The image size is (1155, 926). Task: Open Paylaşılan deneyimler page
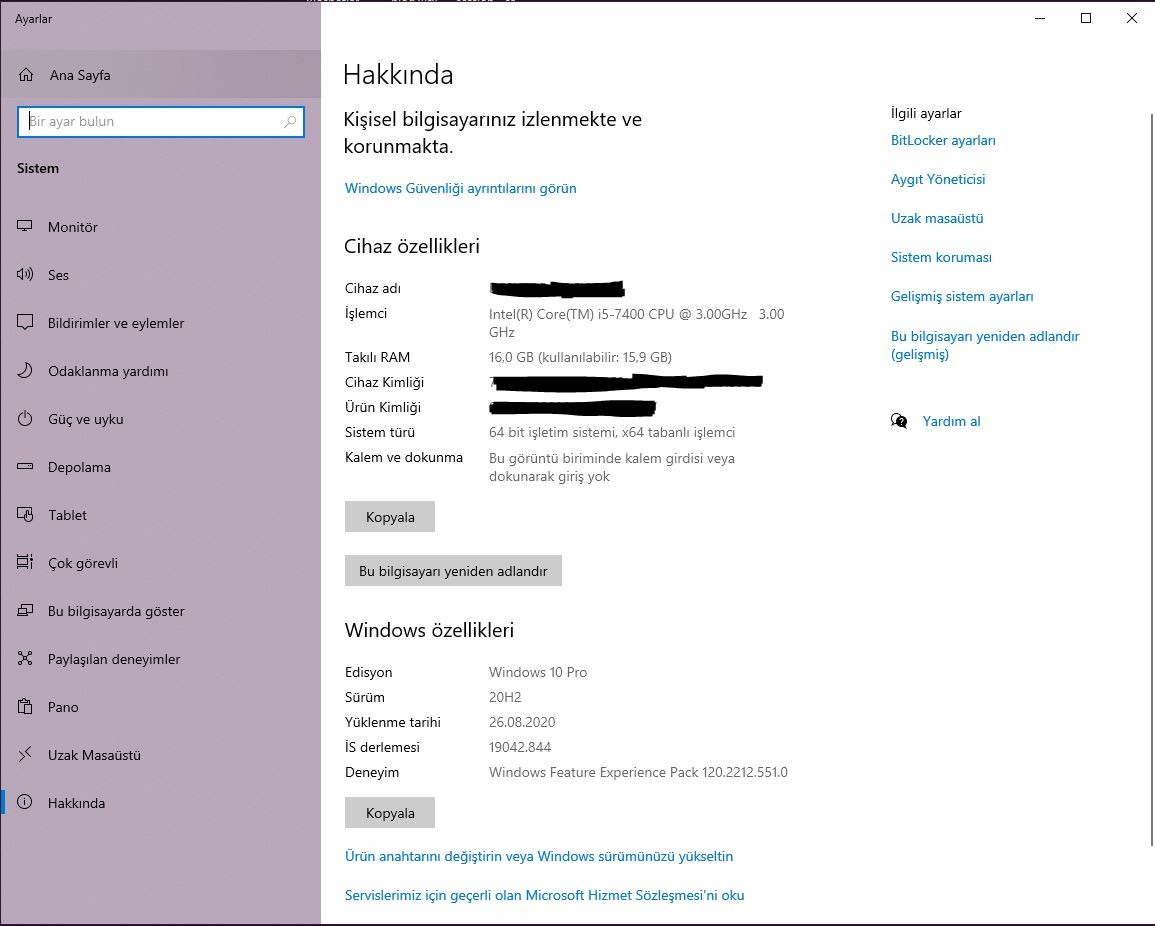click(161, 659)
